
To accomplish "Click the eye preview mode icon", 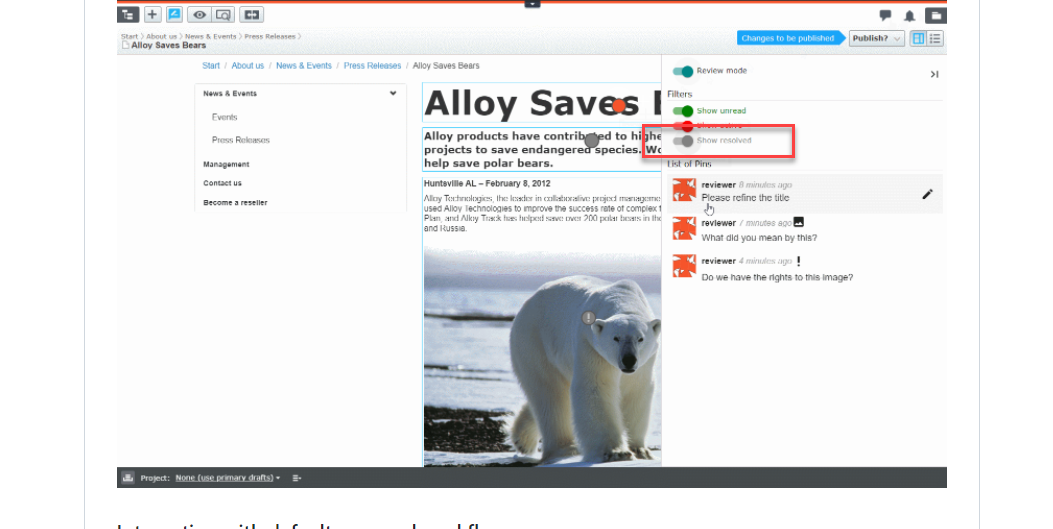I will (199, 14).
